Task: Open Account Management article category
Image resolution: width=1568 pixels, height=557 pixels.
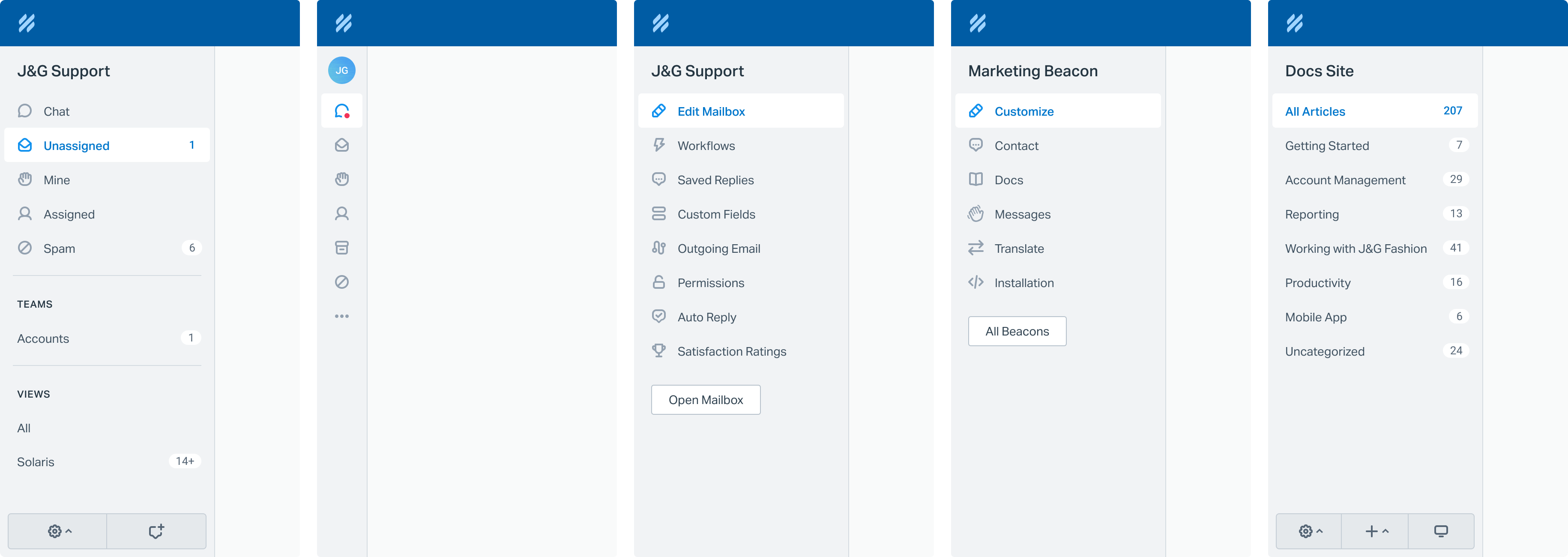Action: click(x=1345, y=180)
